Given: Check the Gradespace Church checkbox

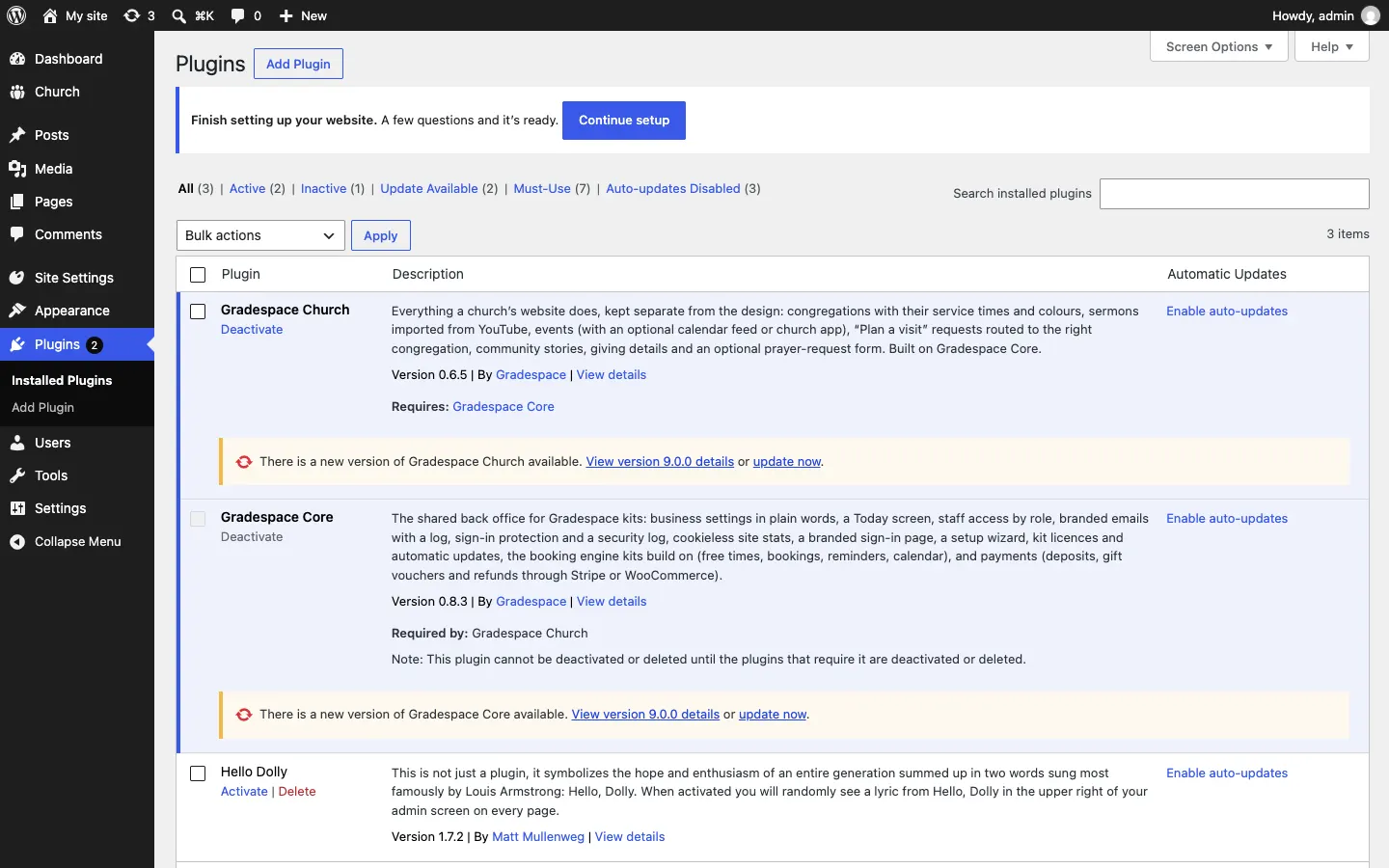Looking at the screenshot, I should pos(198,312).
